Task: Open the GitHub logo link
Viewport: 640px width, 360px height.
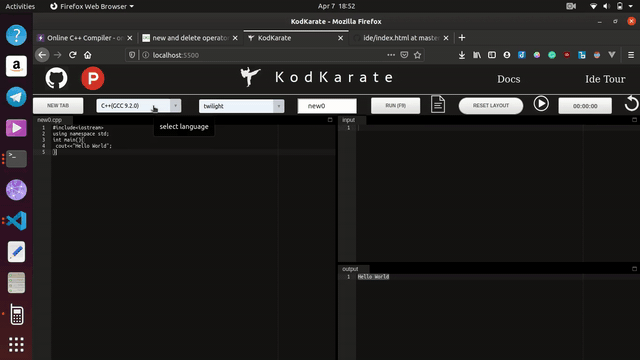Action: (56, 78)
